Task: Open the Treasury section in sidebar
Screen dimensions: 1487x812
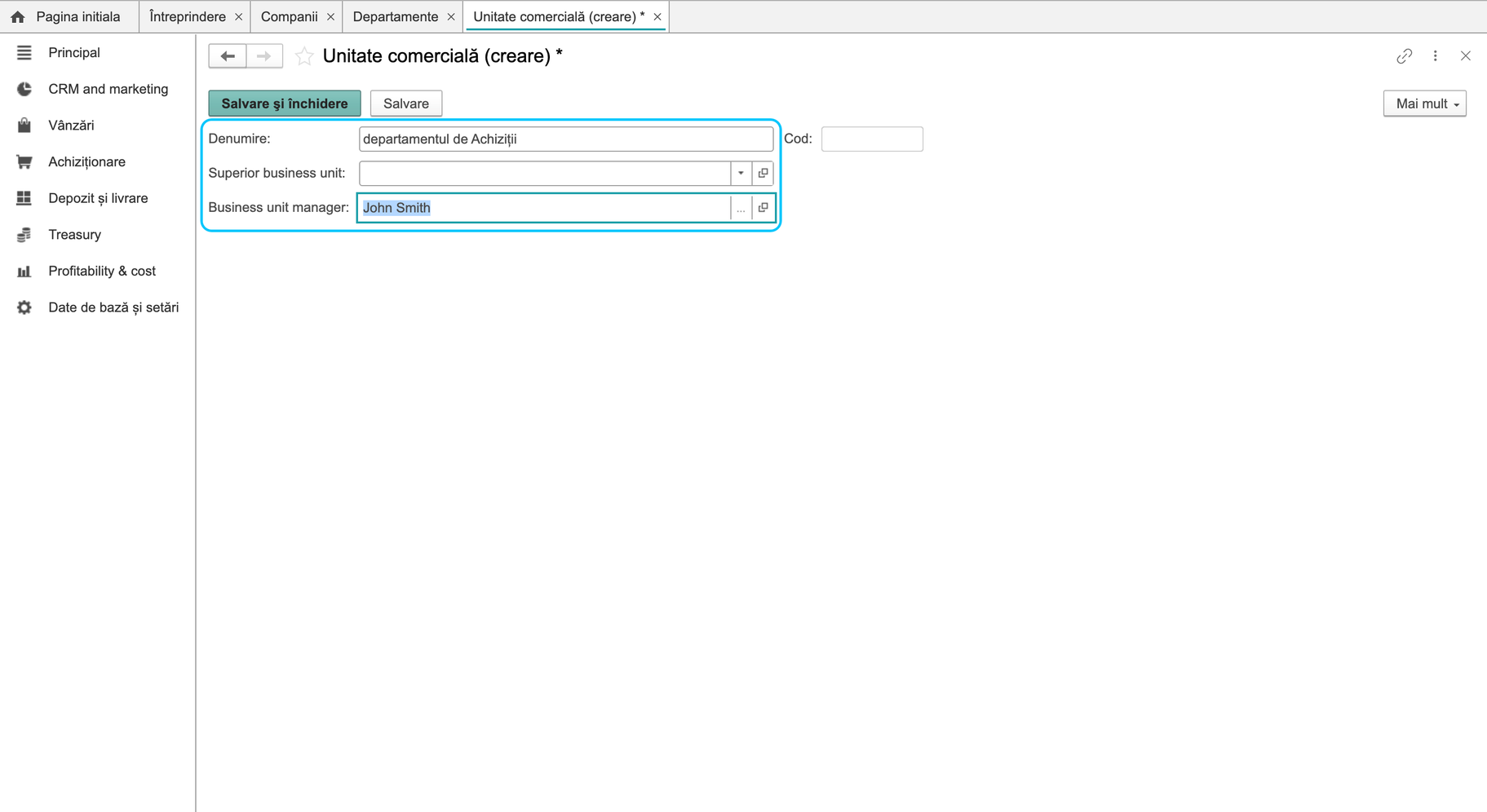Action: click(x=75, y=235)
